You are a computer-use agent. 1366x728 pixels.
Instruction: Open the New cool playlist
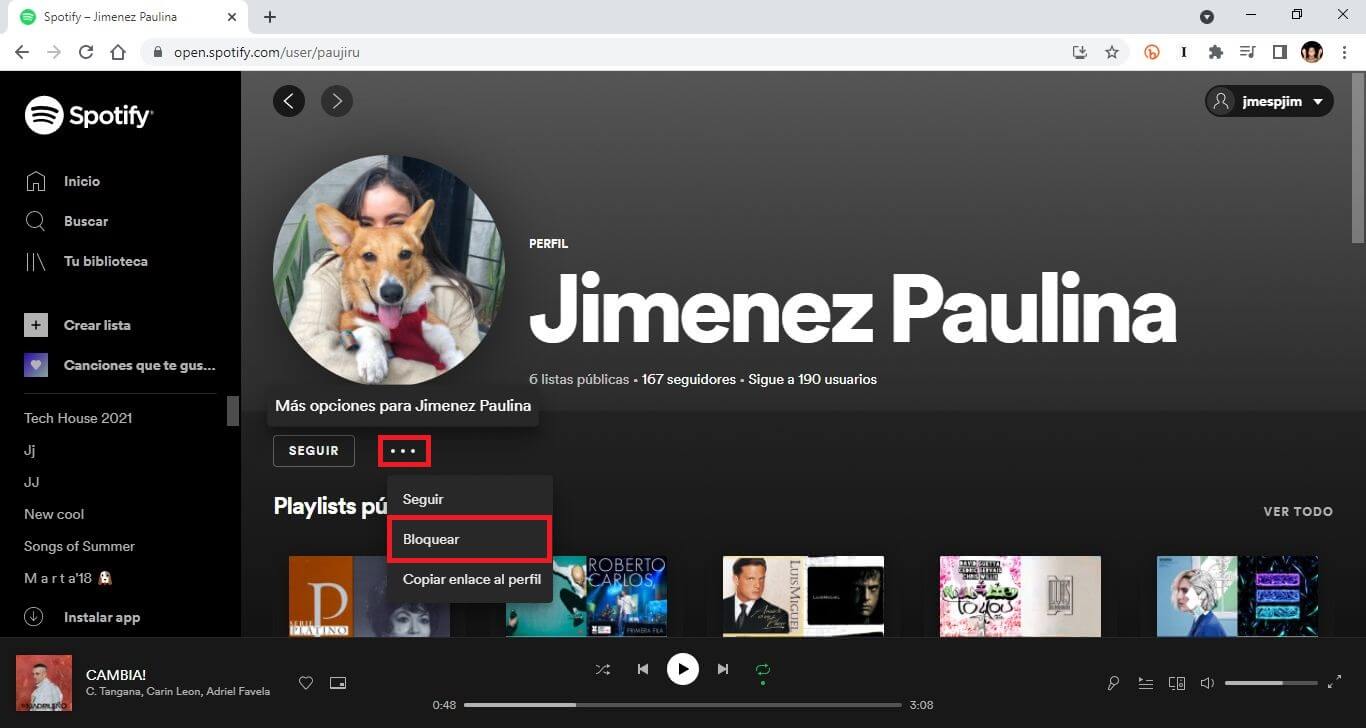pyautogui.click(x=54, y=514)
